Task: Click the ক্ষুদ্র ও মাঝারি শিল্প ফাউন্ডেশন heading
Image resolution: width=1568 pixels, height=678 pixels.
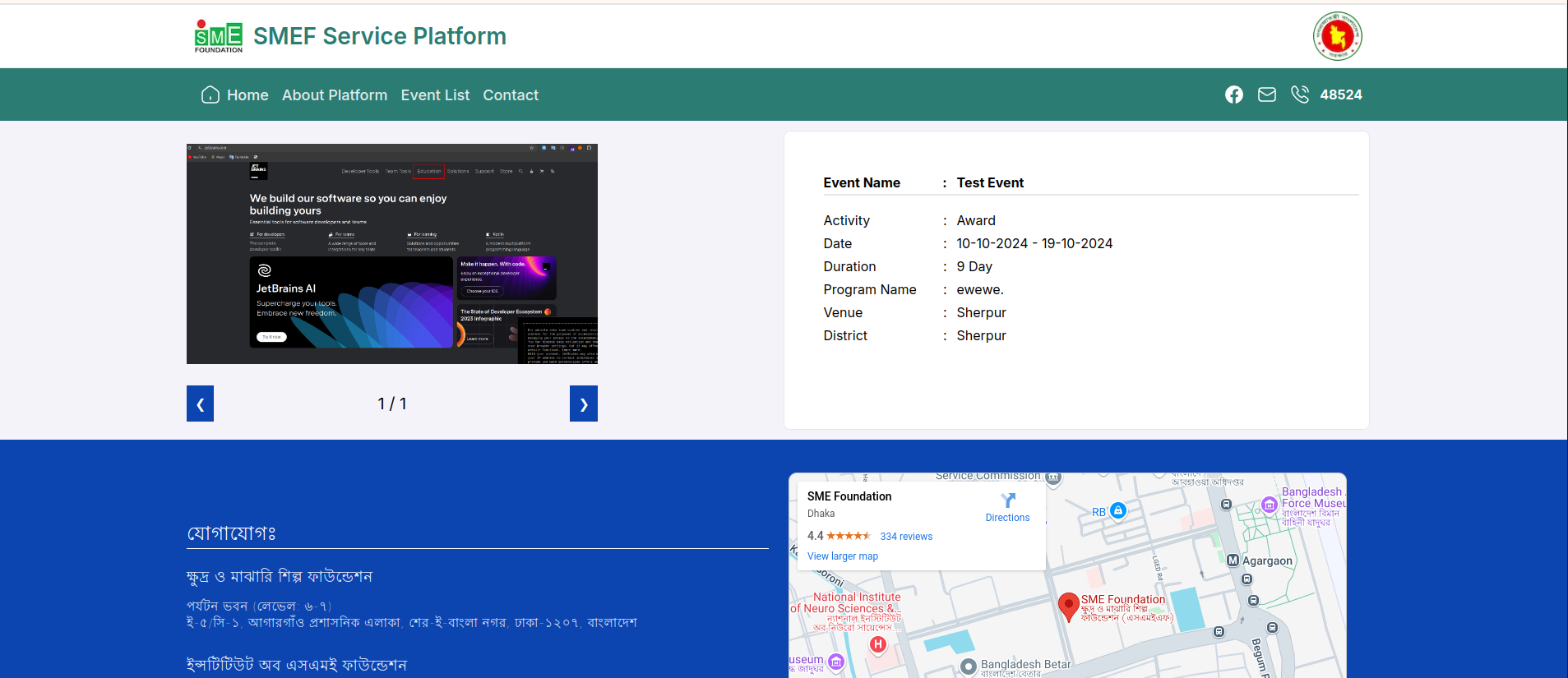Action: tap(280, 577)
